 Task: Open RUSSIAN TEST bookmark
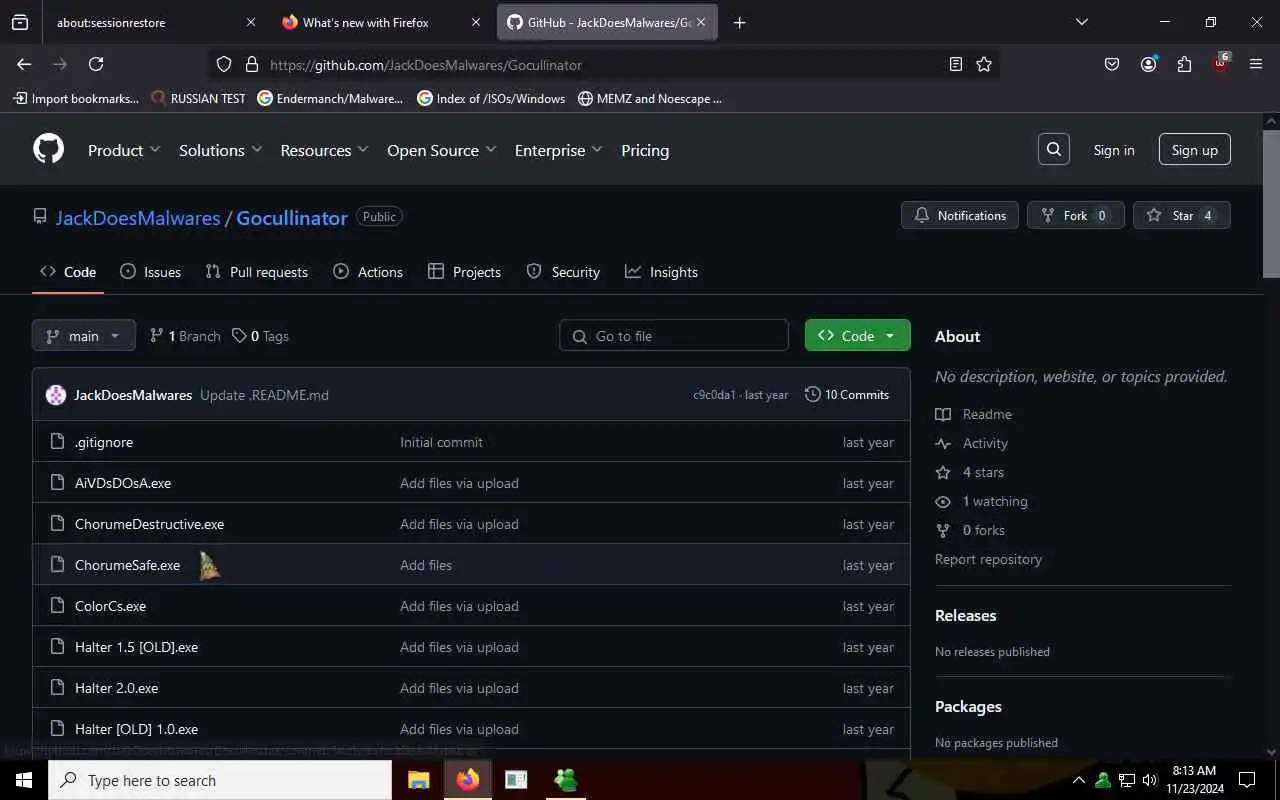198,98
